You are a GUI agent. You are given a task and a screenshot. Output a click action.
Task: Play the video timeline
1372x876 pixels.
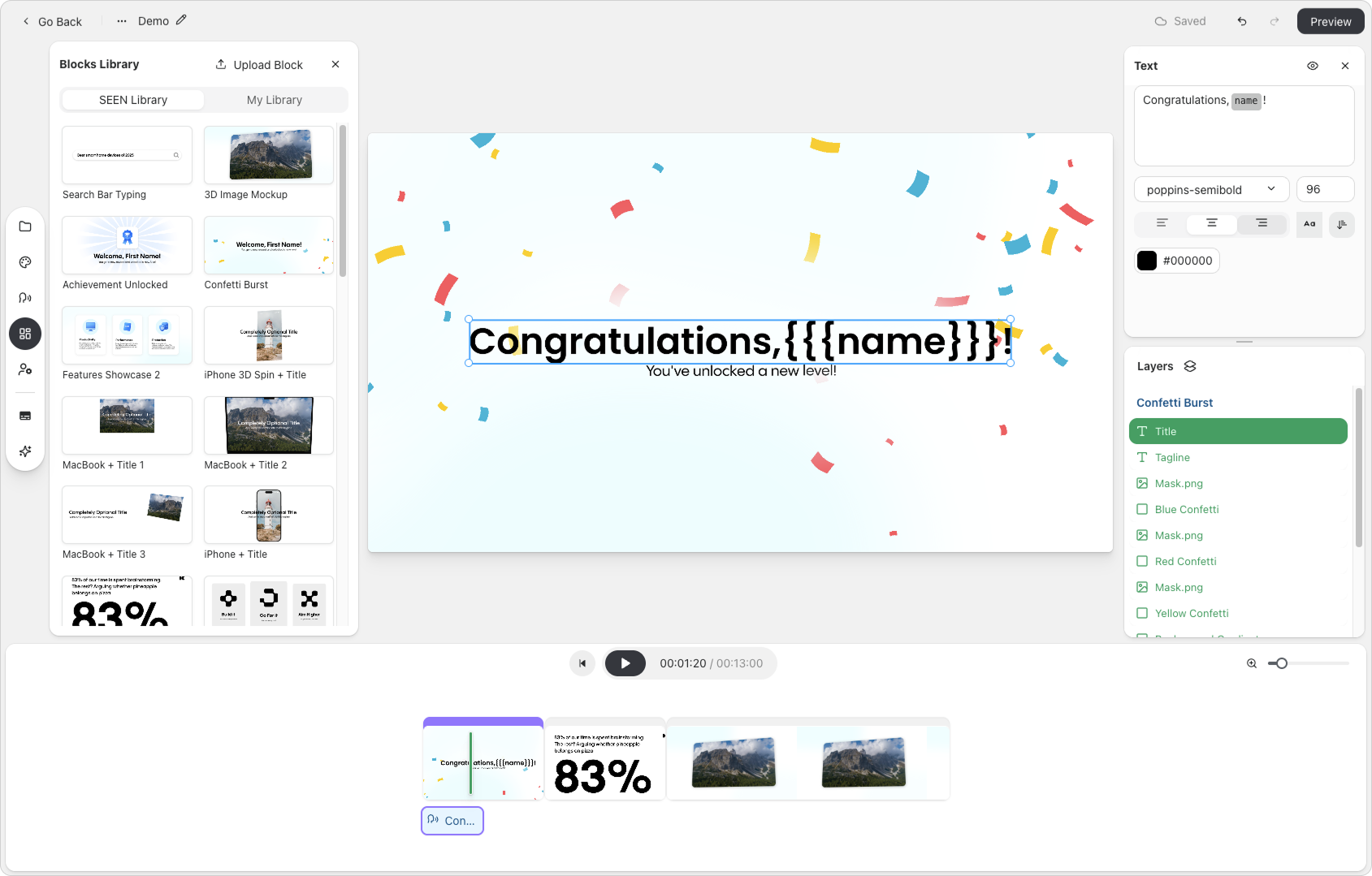pyautogui.click(x=625, y=663)
